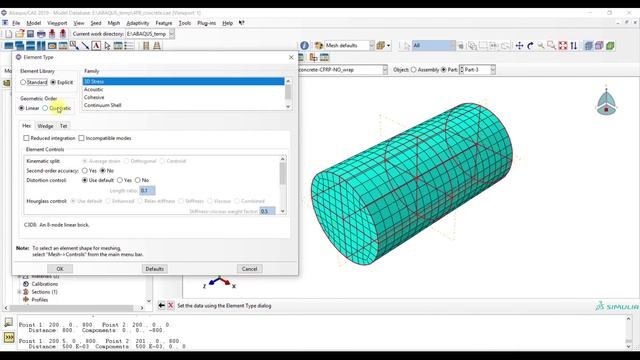Click the view triad compass icon
This screenshot has height=360, width=640.
[606, 102]
